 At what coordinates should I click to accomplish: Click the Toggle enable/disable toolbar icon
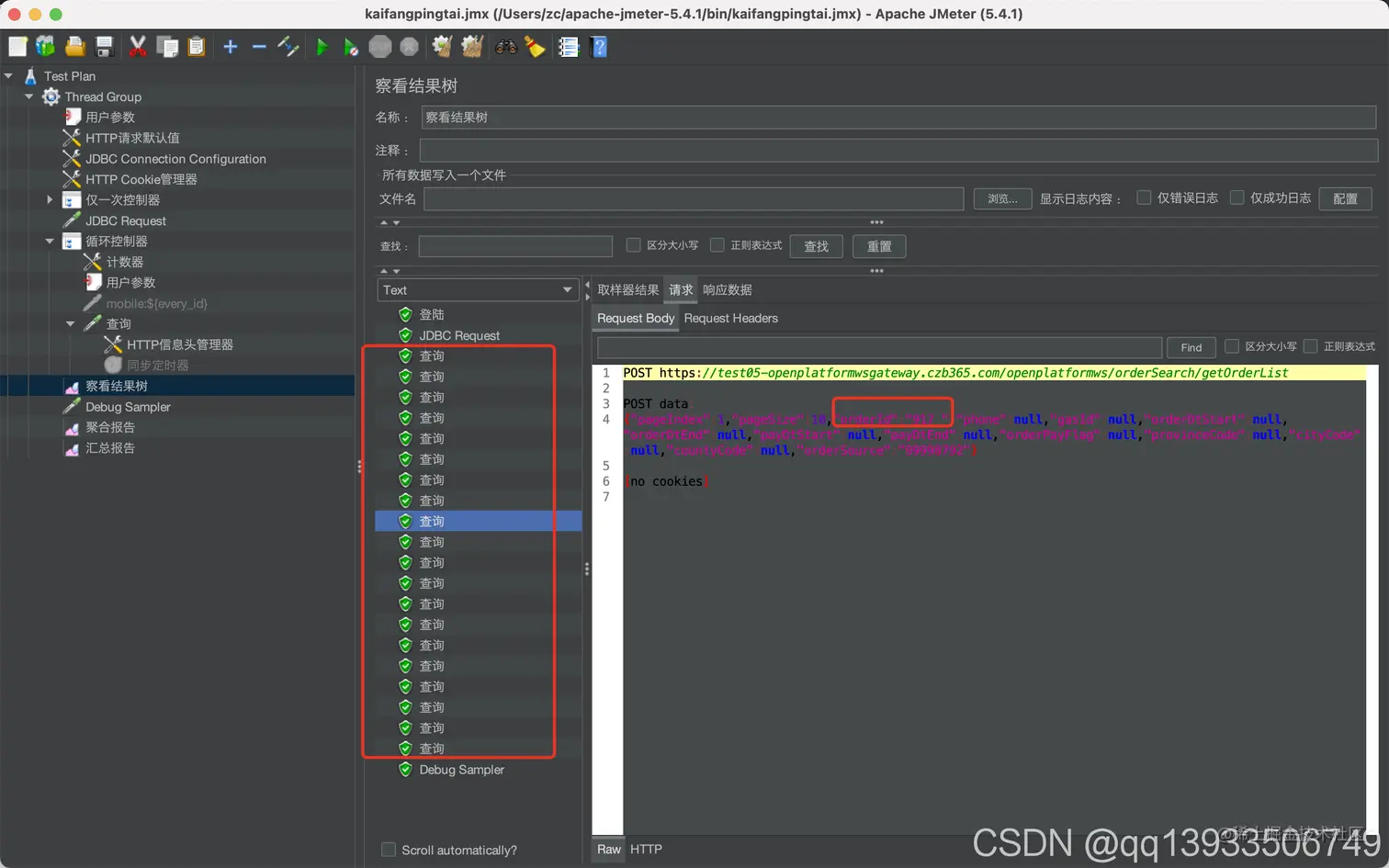(x=288, y=46)
